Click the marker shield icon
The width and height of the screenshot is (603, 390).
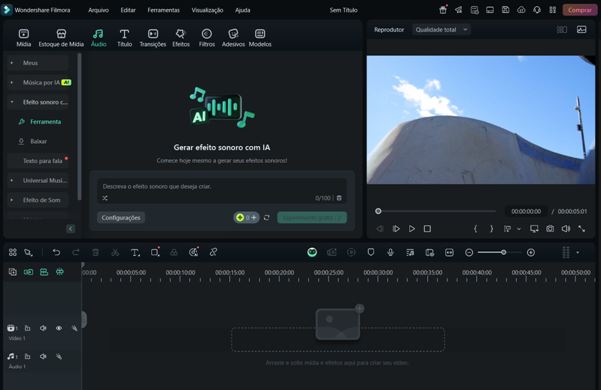point(371,252)
